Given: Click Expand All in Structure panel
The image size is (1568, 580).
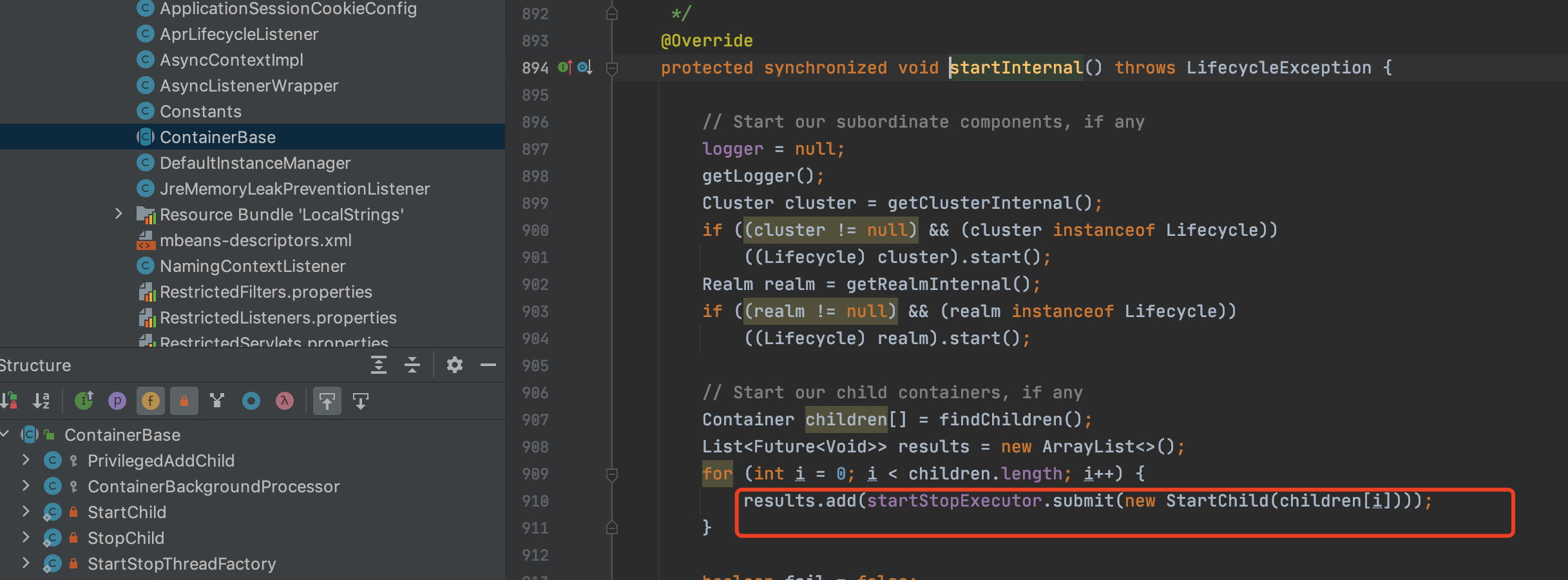Looking at the screenshot, I should pos(379,365).
